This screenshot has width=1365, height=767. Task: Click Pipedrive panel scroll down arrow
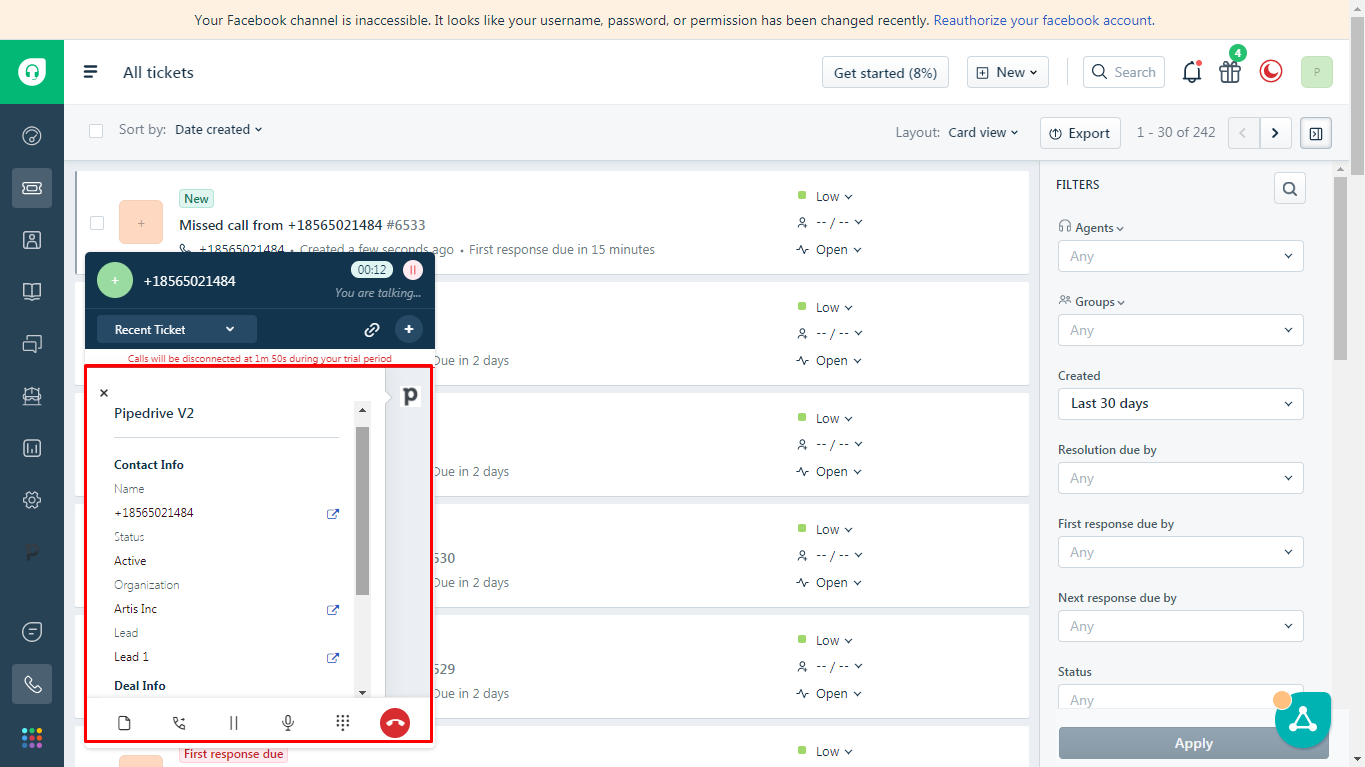click(362, 692)
